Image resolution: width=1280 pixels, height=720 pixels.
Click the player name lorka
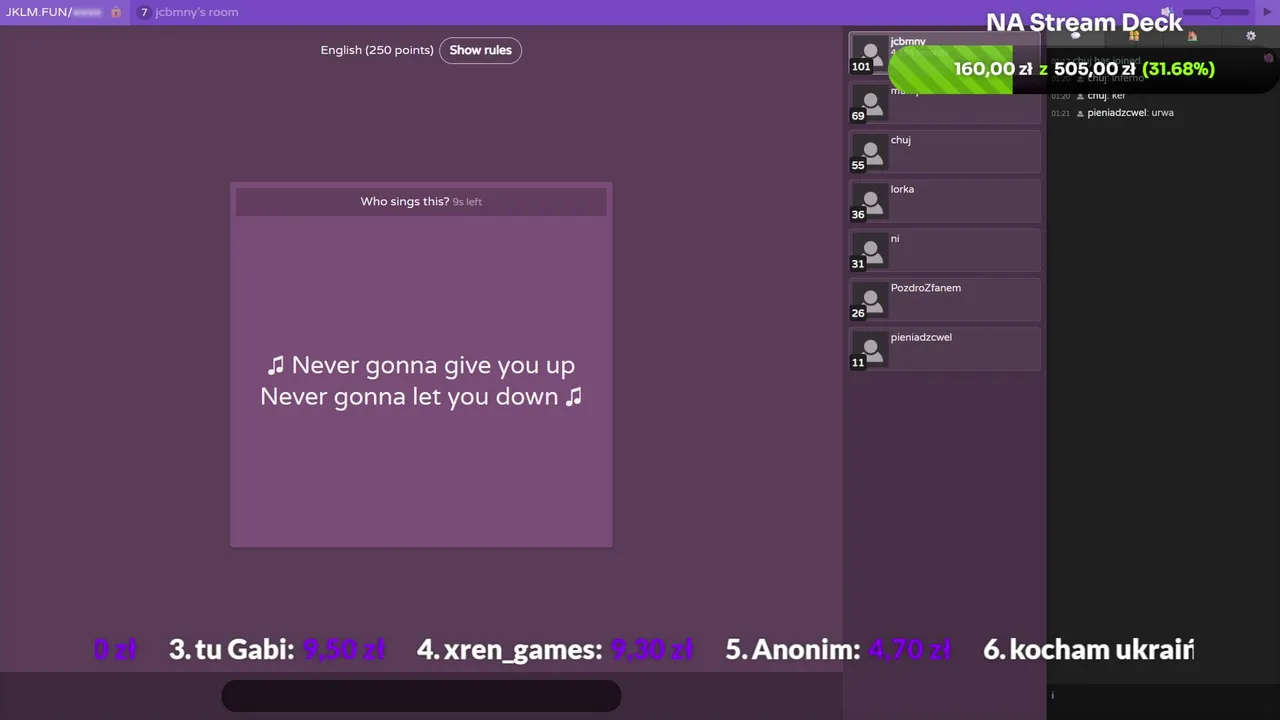coord(902,189)
